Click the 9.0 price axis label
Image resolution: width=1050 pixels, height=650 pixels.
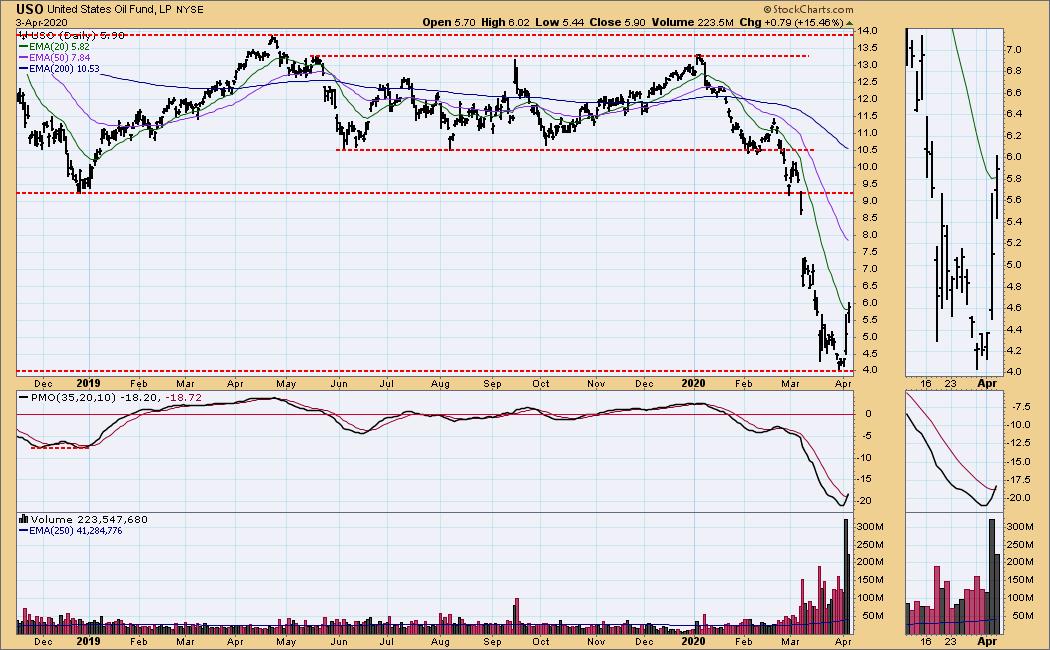coord(870,200)
